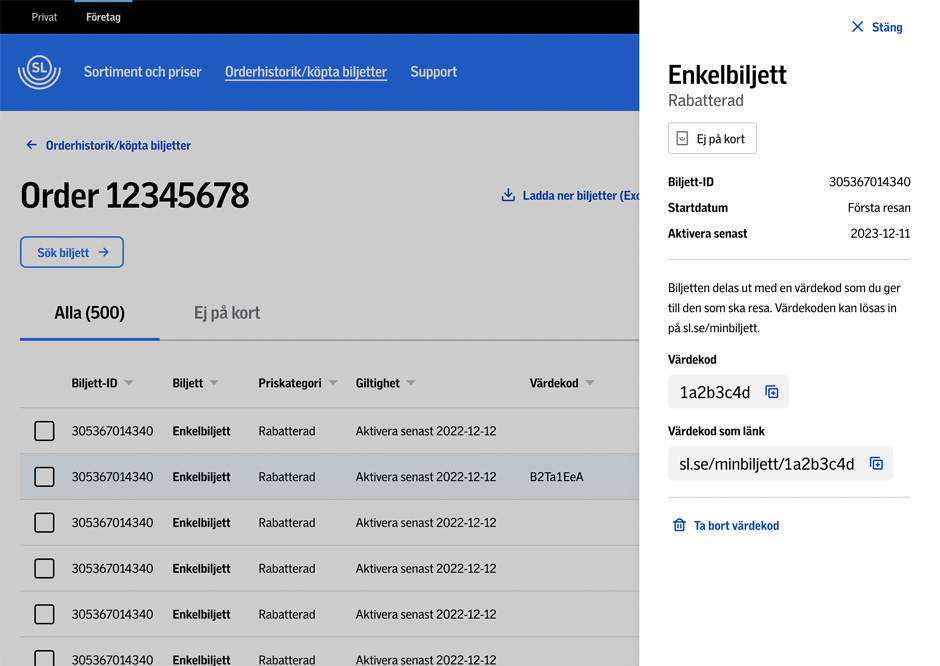Check the first ticket row checkbox
940x666 pixels.
tap(44, 431)
